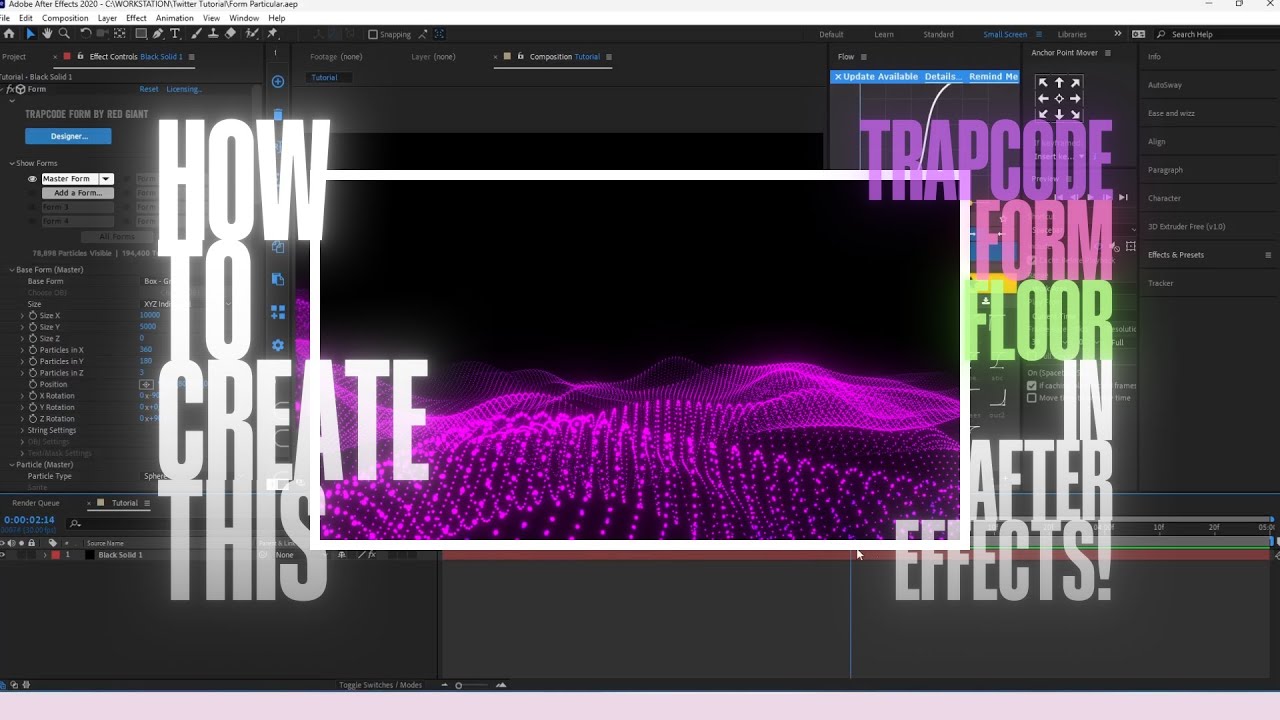This screenshot has height=720, width=1280.
Task: Click the current timecode 0:00:02:14
Action: click(x=29, y=520)
